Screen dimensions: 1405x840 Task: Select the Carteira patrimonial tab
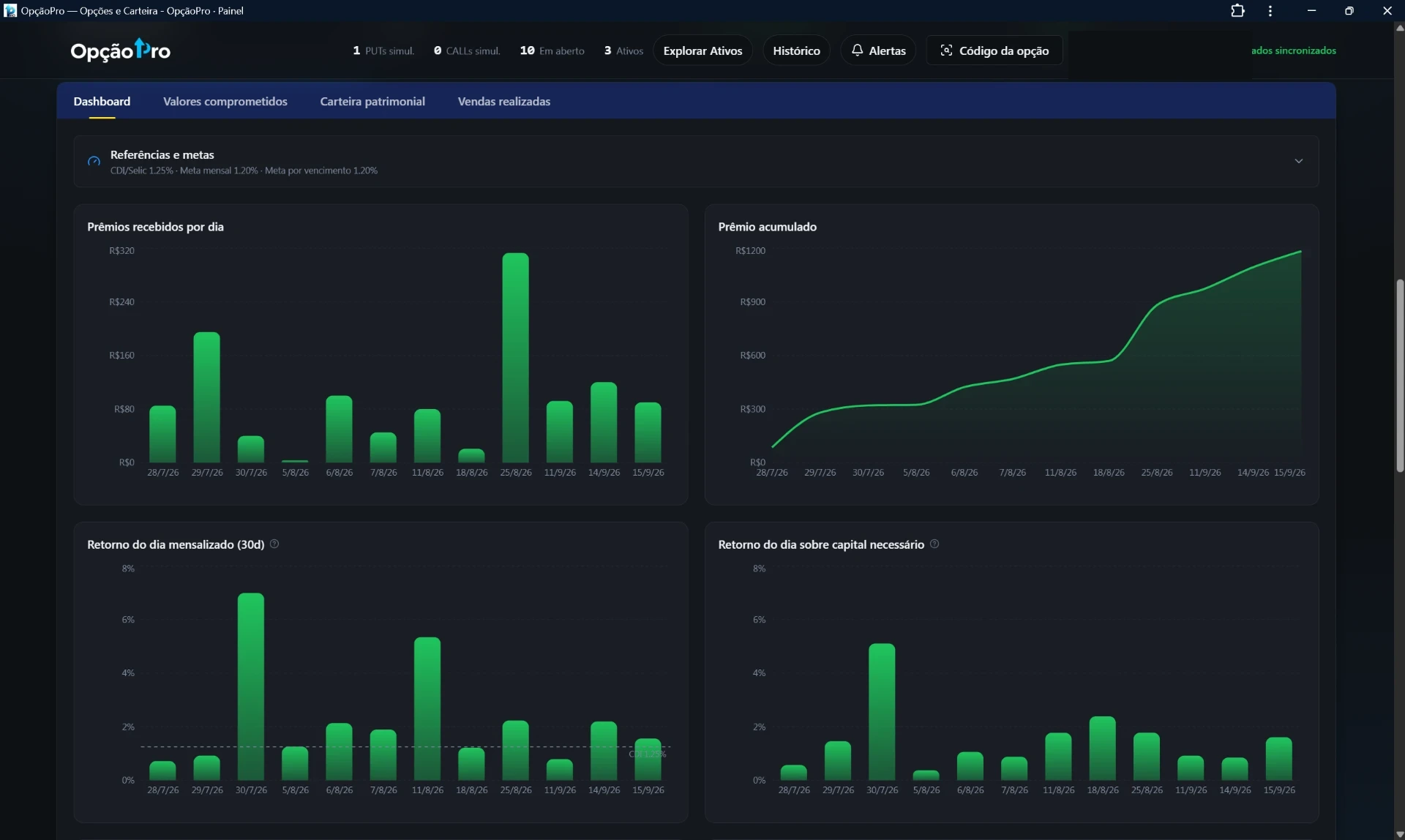372,102
